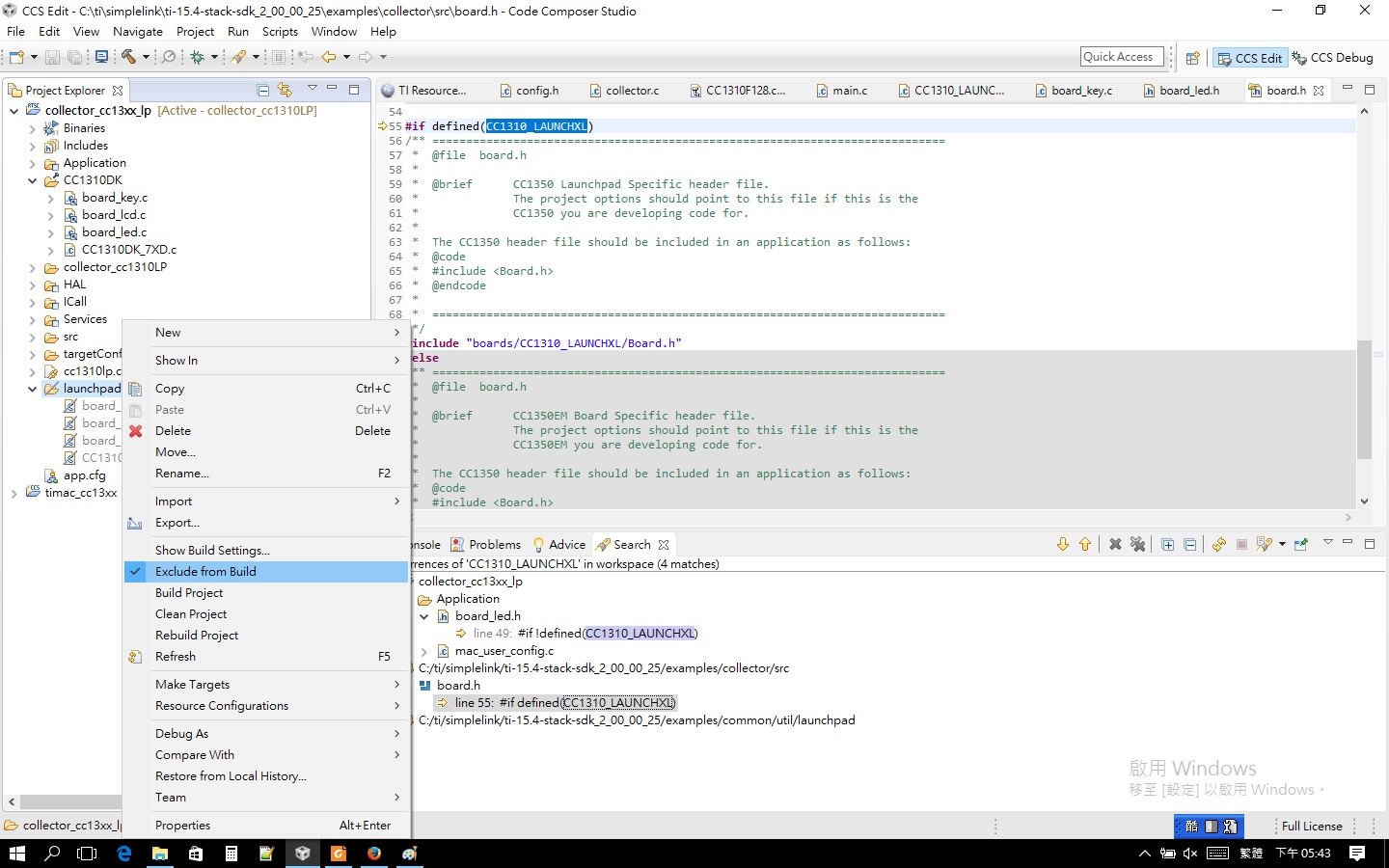Image resolution: width=1389 pixels, height=868 pixels.
Task: Expand the timac_cc13xx project node
Action: (x=14, y=493)
